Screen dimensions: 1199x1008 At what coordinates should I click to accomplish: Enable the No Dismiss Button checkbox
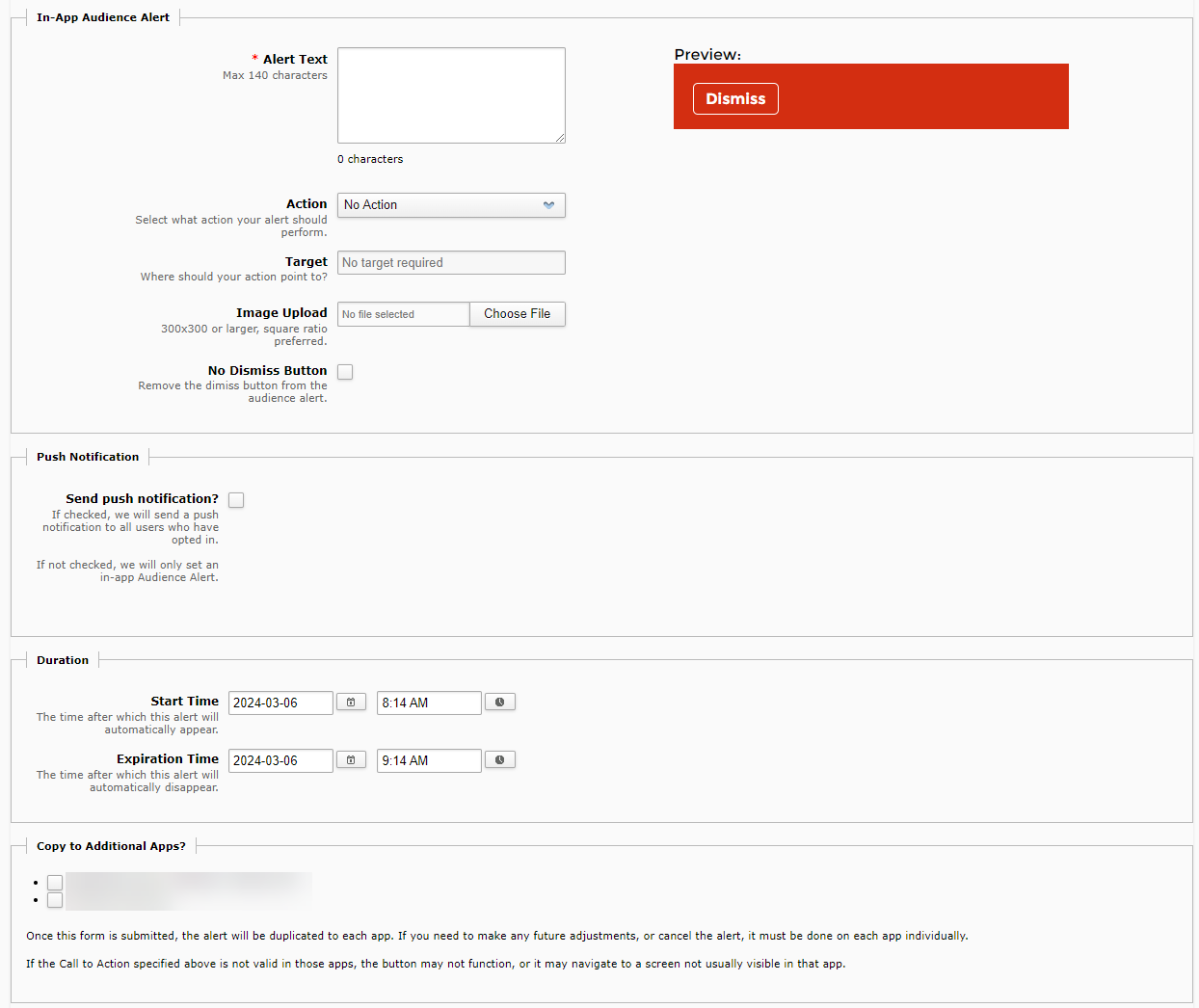(345, 372)
